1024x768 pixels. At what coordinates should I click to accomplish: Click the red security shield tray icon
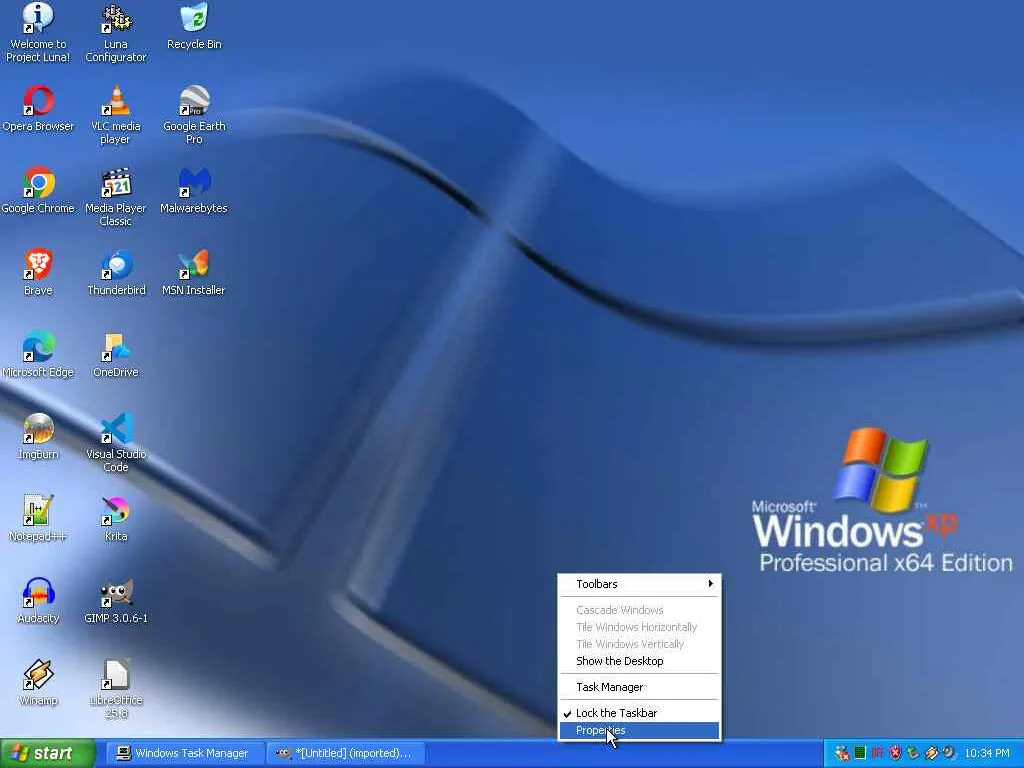pyautogui.click(x=895, y=753)
